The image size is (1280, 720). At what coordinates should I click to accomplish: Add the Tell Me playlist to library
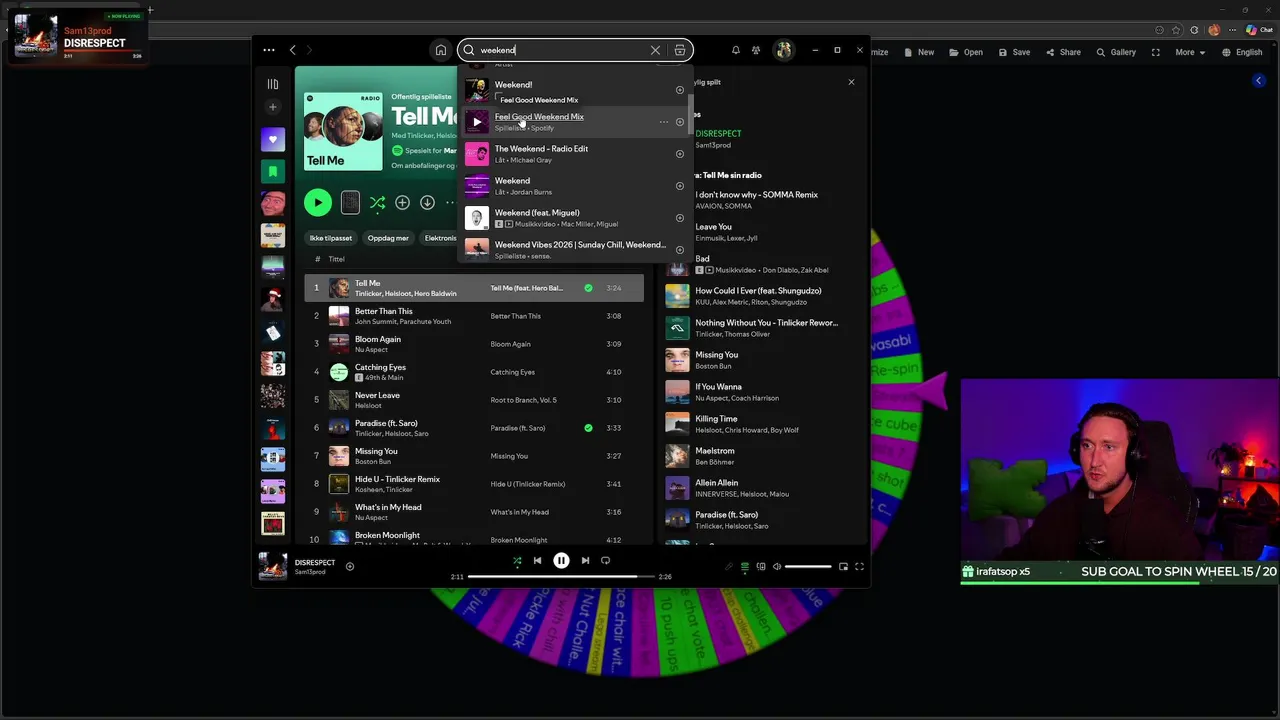(x=402, y=203)
